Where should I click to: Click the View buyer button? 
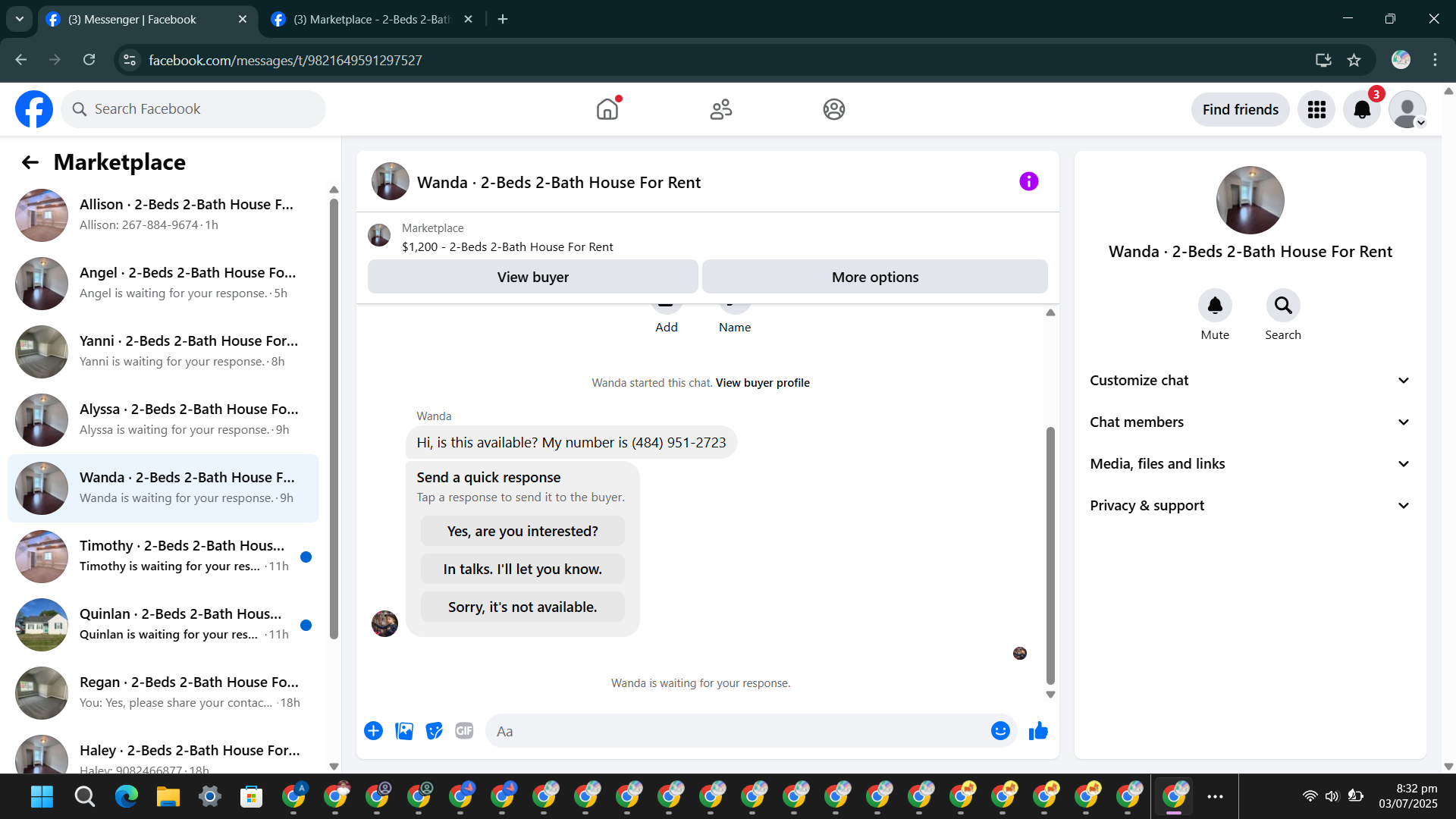[x=532, y=278]
